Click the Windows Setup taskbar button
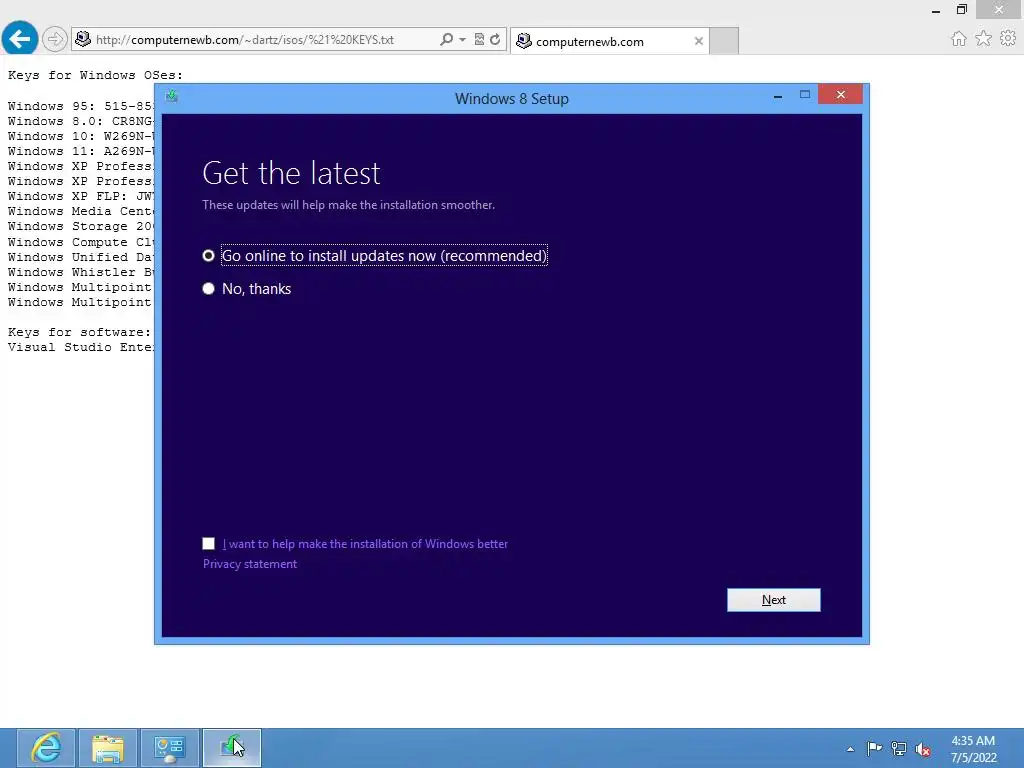Screen dimensions: 1024x768 pyautogui.click(x=232, y=748)
